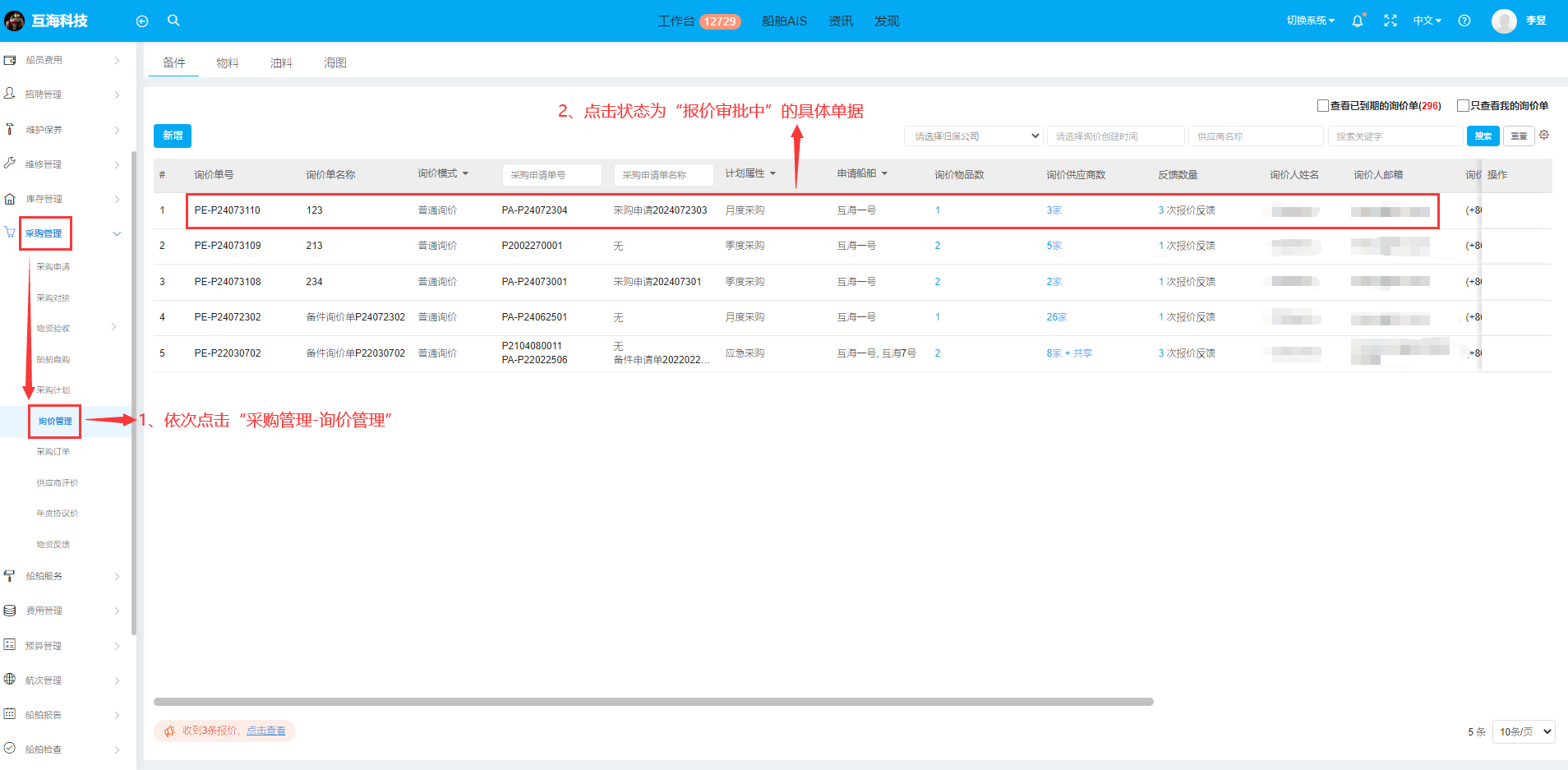The height and width of the screenshot is (770, 1568).
Task: Focus 搜索关键字 input field
Action: click(x=1395, y=136)
